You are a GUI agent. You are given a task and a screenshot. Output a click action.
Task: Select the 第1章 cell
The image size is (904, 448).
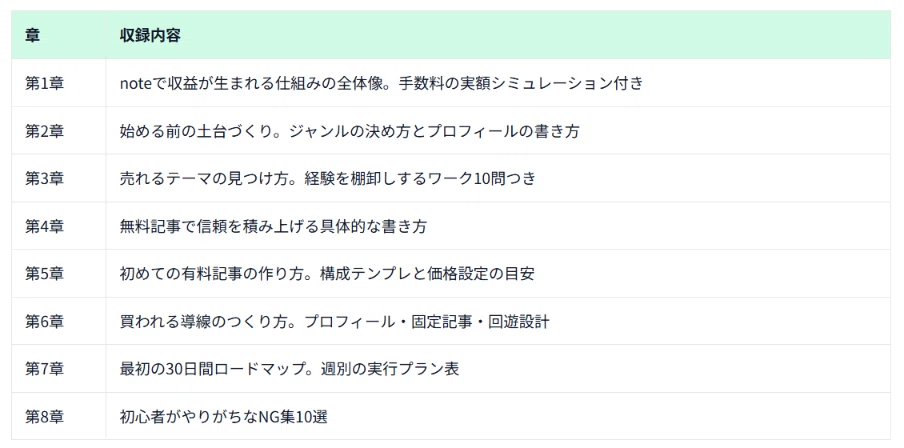58,83
